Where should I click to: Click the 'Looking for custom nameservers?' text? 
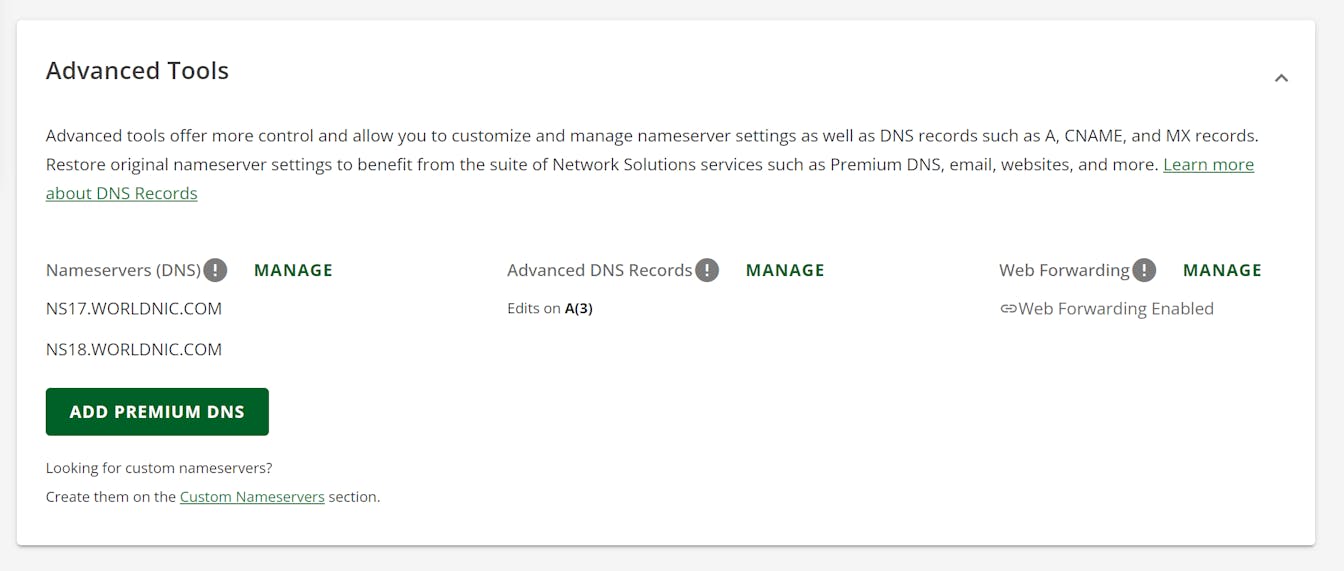point(159,468)
